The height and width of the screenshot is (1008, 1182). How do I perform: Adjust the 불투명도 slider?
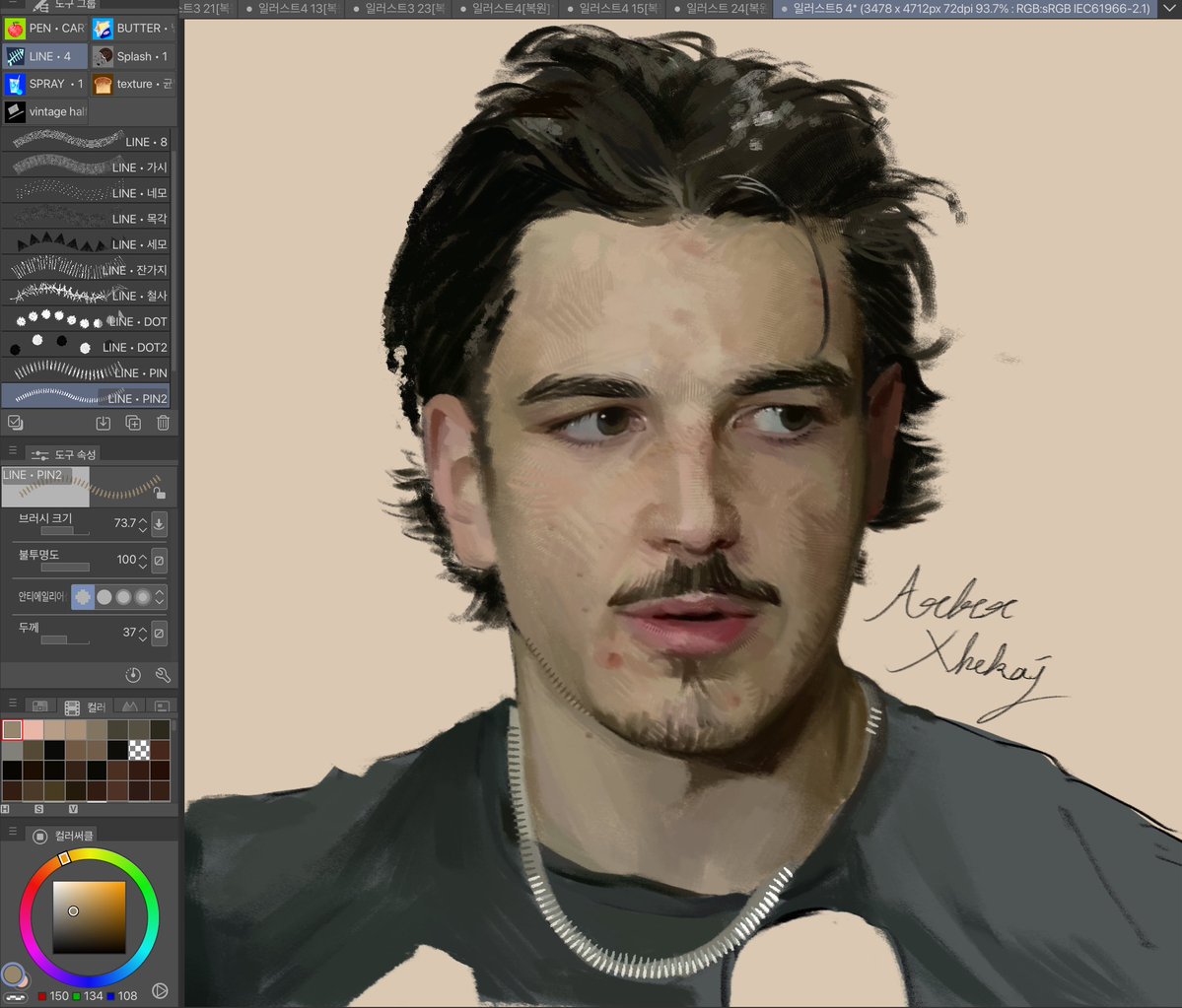click(x=65, y=568)
